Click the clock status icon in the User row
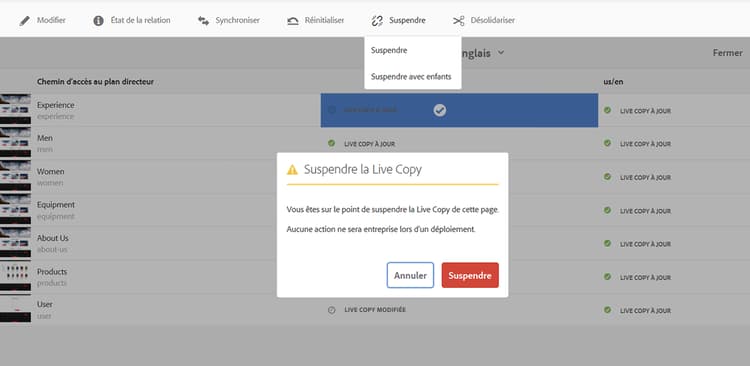Viewport: 750px width, 366px height. point(331,310)
